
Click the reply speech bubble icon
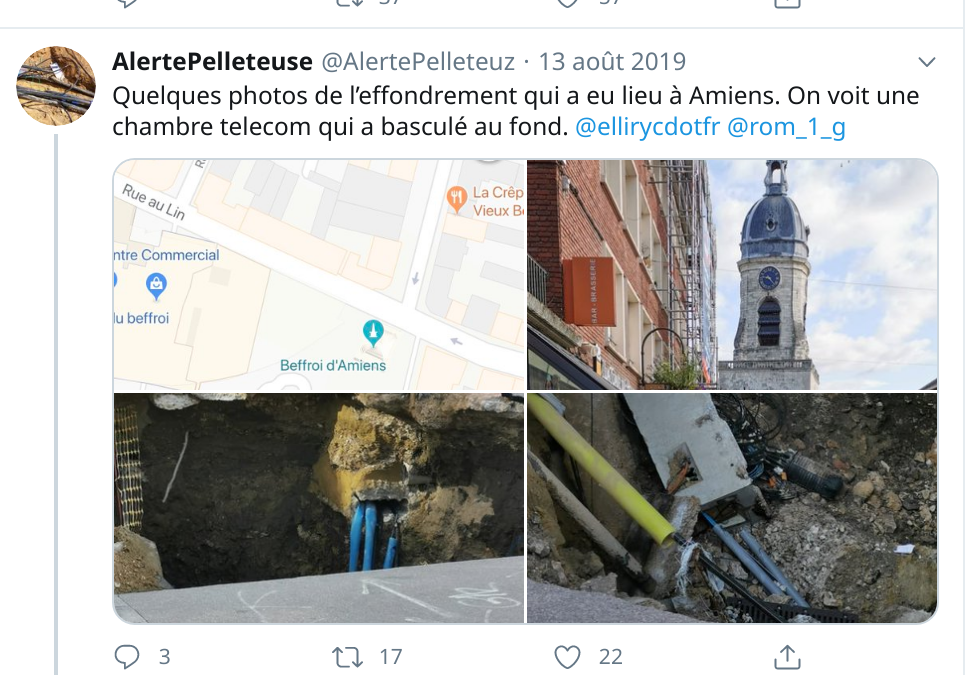(x=127, y=656)
